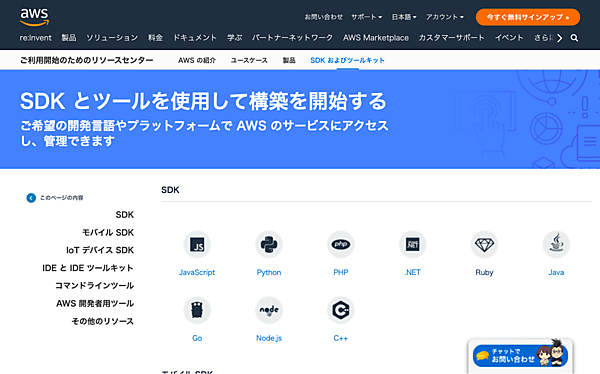This screenshot has width=600, height=374.
Task: Click the SDK section heading
Action: click(170, 190)
